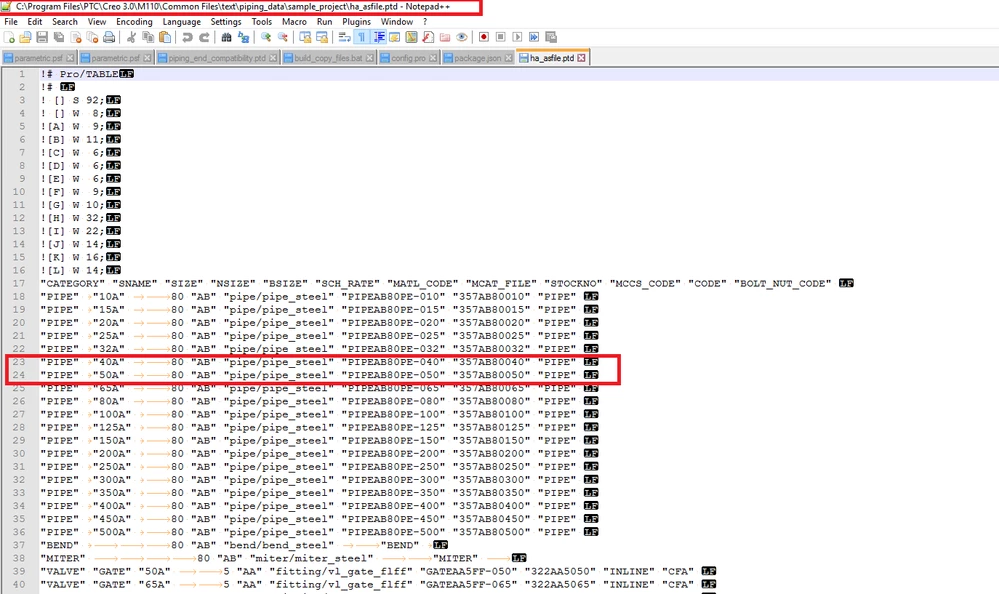Toggle file monitoring eye icon
Screen dimensions: 999x594
(x=462, y=37)
